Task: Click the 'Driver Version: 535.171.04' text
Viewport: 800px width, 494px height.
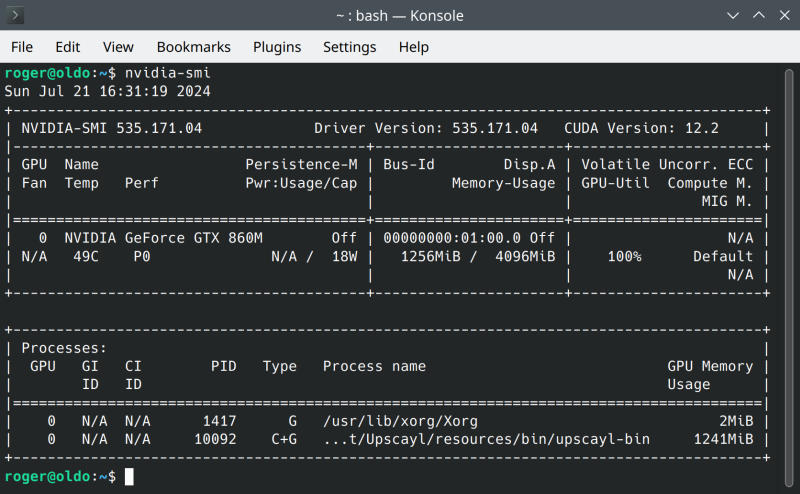Action: (426, 128)
